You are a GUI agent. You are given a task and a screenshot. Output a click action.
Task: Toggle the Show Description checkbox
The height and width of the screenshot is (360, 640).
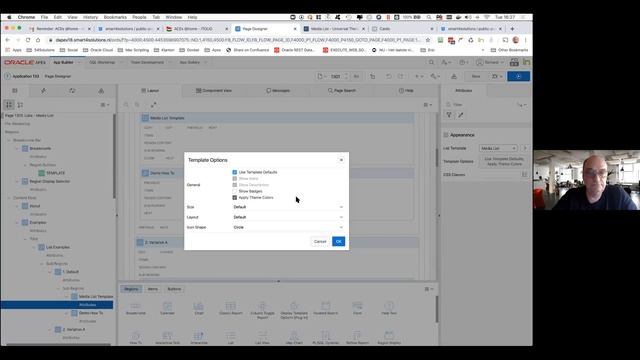[235, 185]
